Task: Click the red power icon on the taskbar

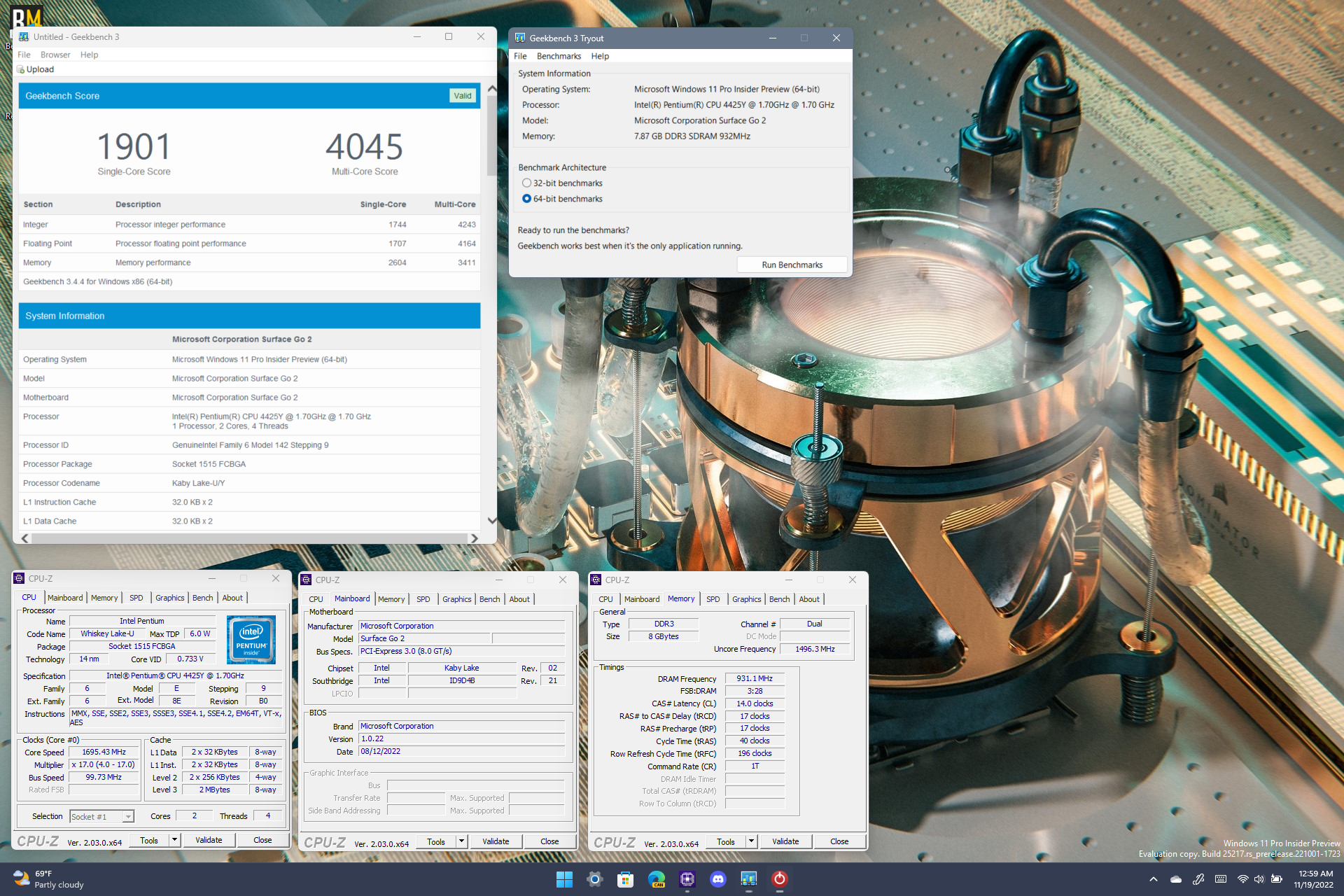Action: point(780,879)
